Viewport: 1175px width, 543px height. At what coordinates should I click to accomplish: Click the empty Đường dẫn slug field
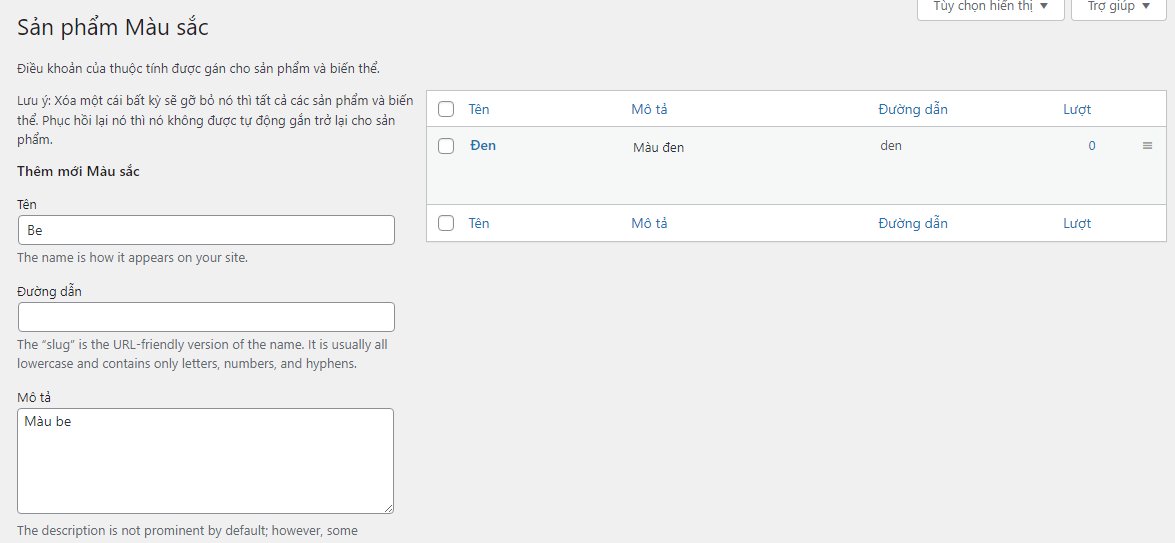pyautogui.click(x=206, y=317)
